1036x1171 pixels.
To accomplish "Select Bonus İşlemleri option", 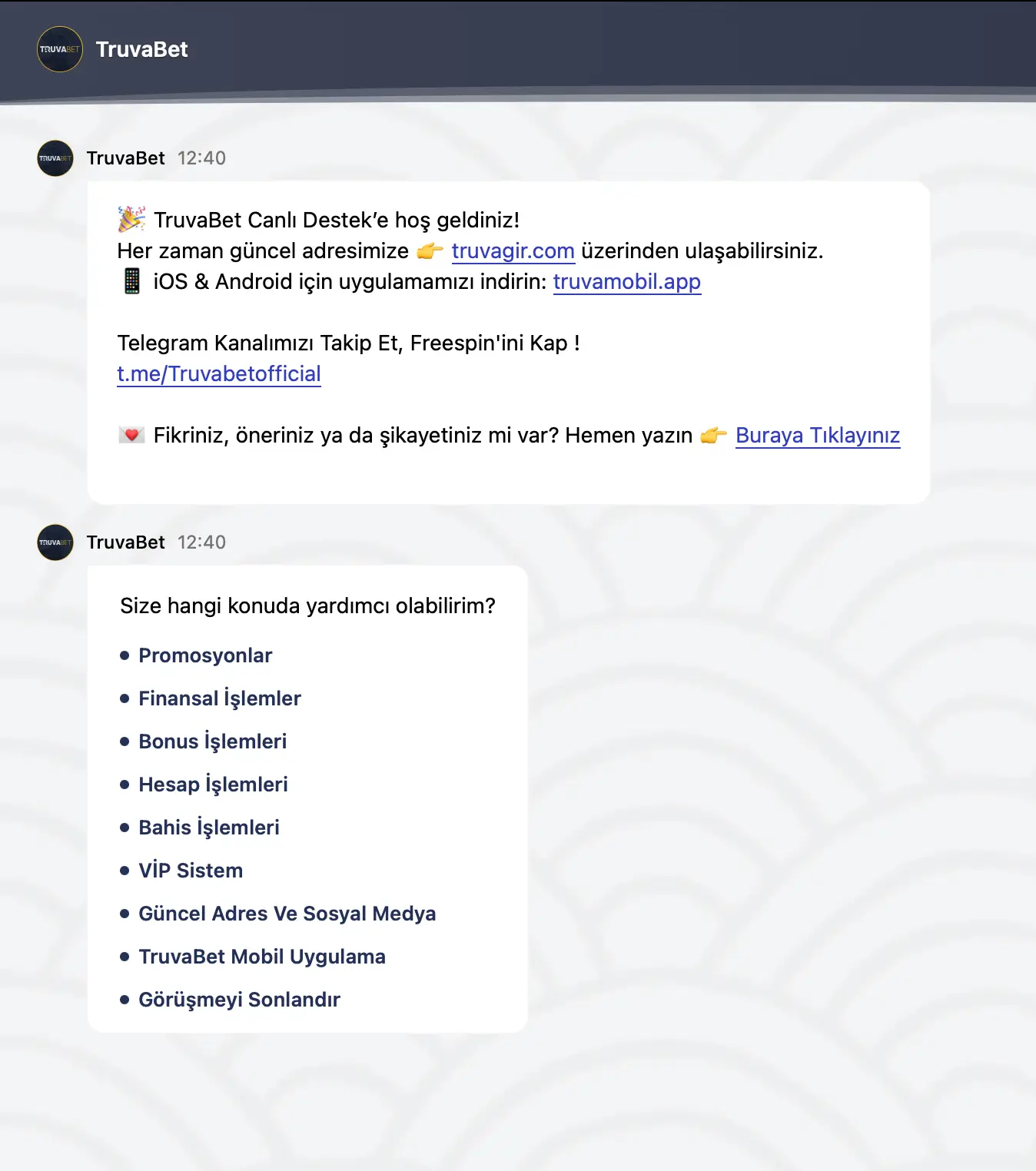I will [x=212, y=741].
